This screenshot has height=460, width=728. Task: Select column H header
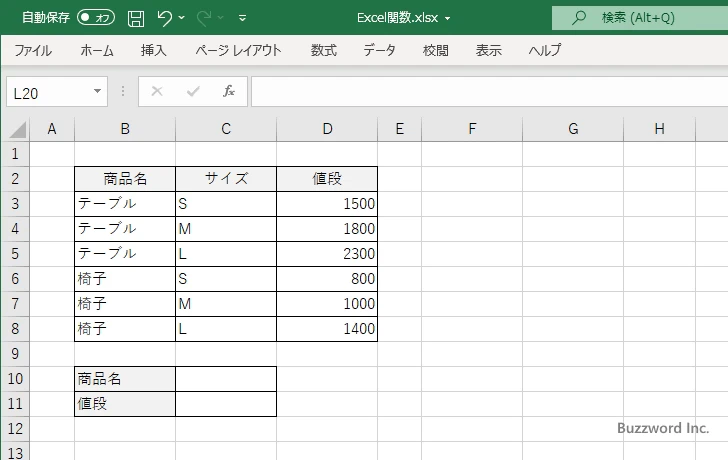pos(660,129)
